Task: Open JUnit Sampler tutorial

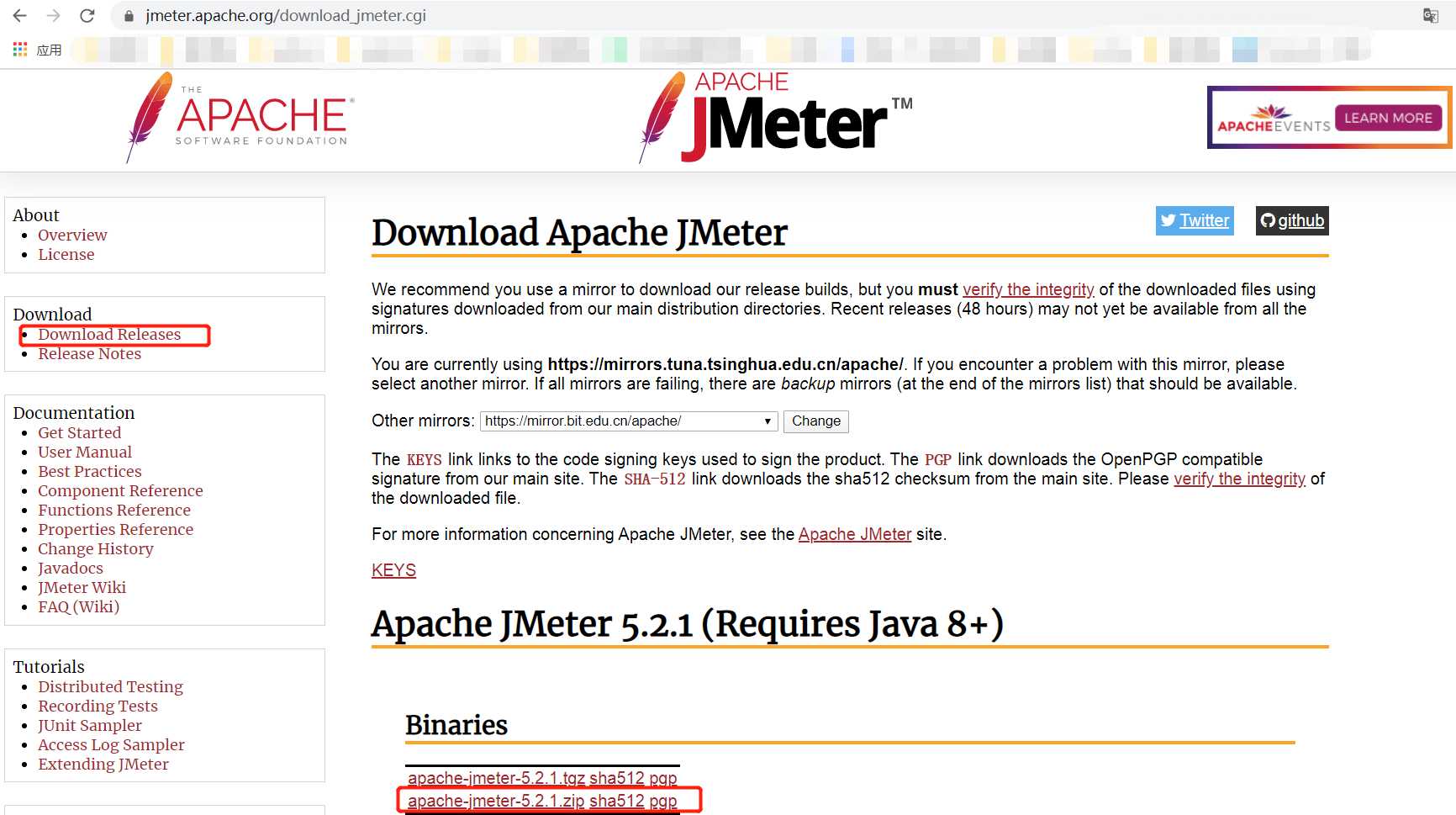Action: [x=90, y=725]
